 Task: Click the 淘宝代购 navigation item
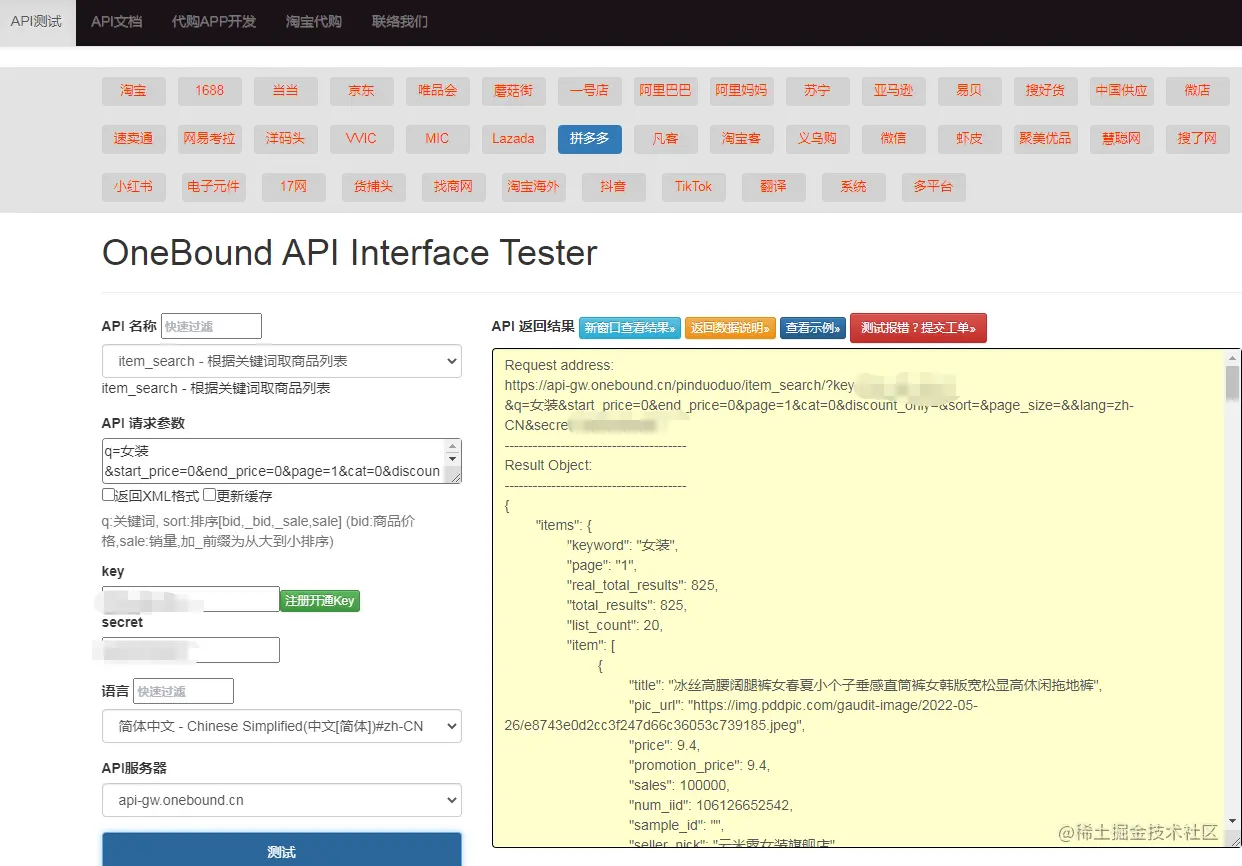pos(314,22)
